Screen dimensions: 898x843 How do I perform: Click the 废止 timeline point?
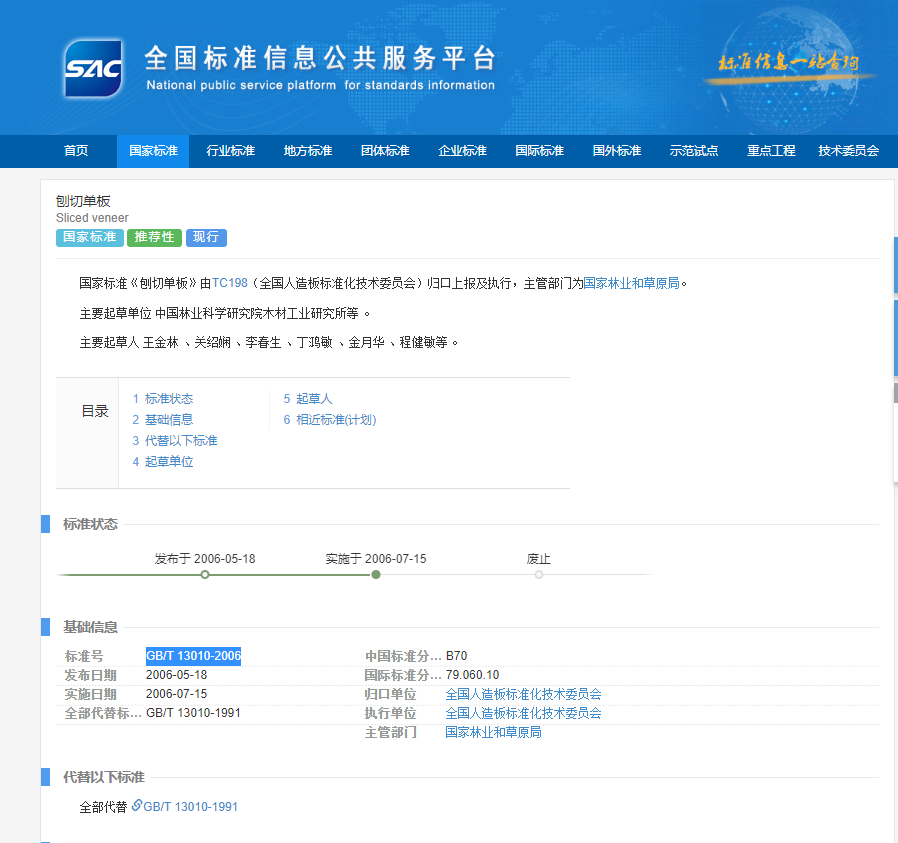[539, 574]
